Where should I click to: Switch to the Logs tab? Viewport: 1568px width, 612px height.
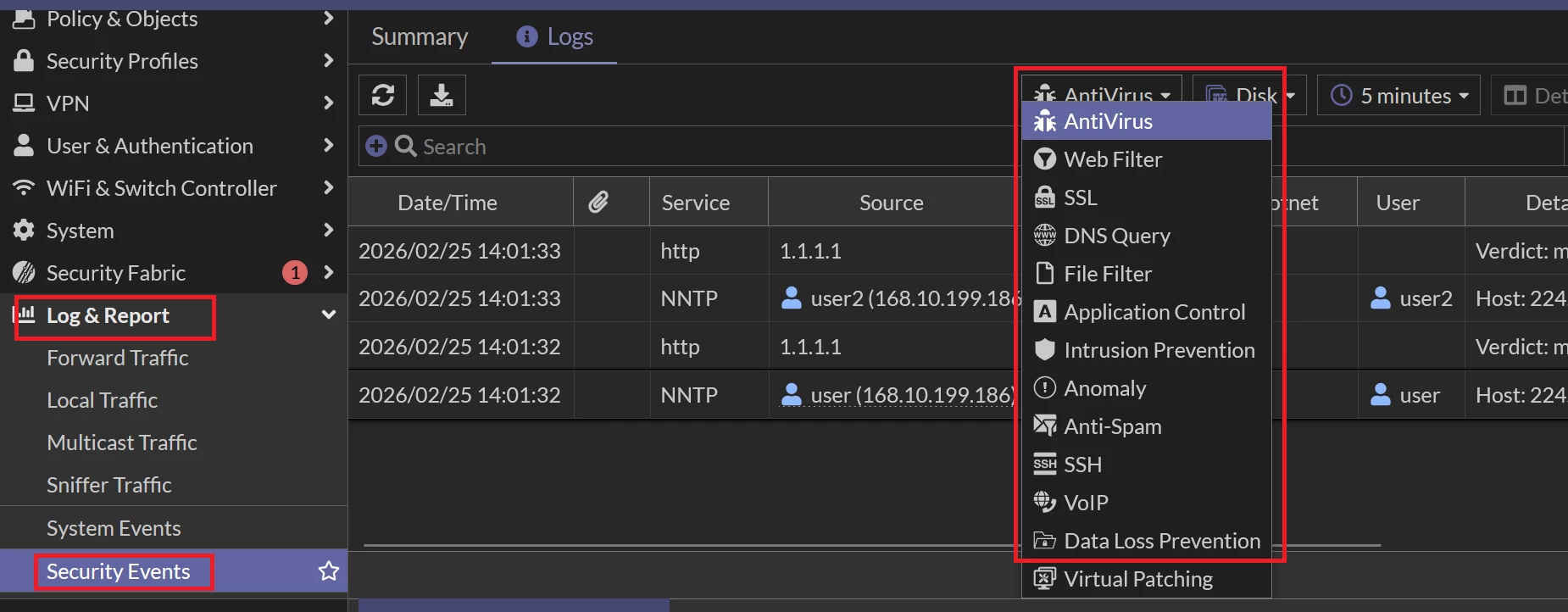555,36
